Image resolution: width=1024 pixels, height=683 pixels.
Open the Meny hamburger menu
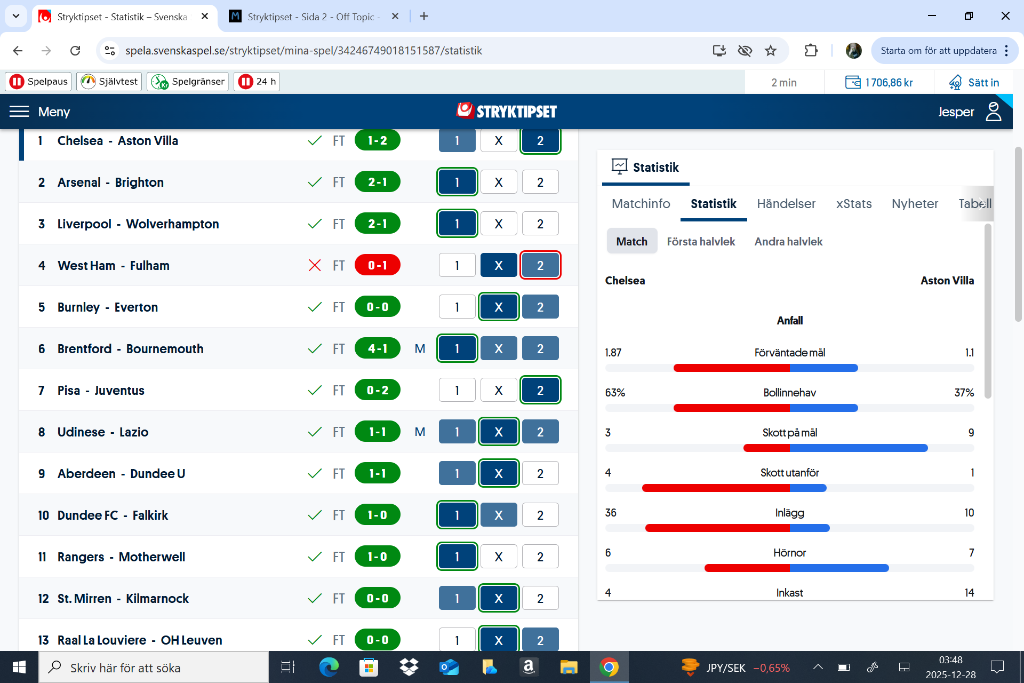19,112
